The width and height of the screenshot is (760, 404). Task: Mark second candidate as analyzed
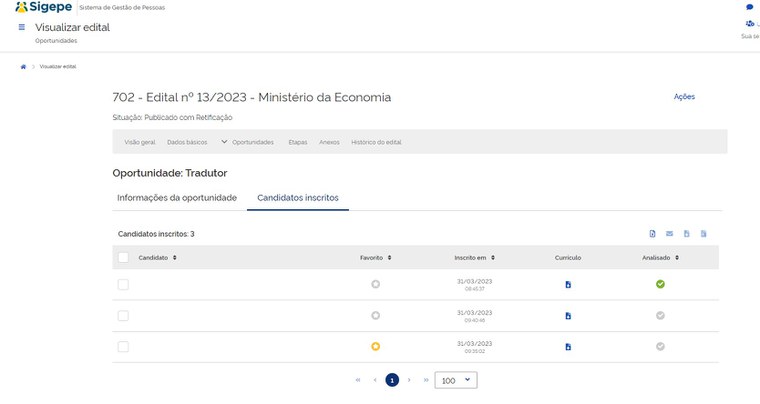[x=660, y=316]
